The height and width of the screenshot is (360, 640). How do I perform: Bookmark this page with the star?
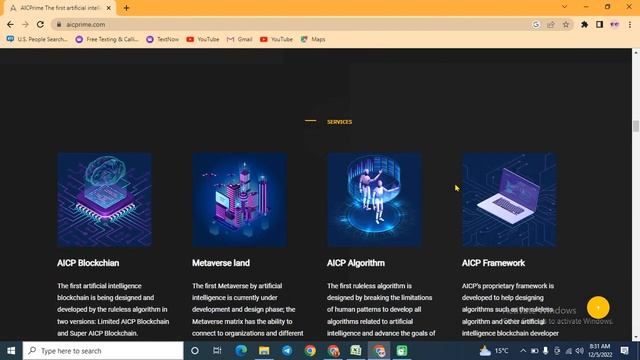pyautogui.click(x=566, y=24)
